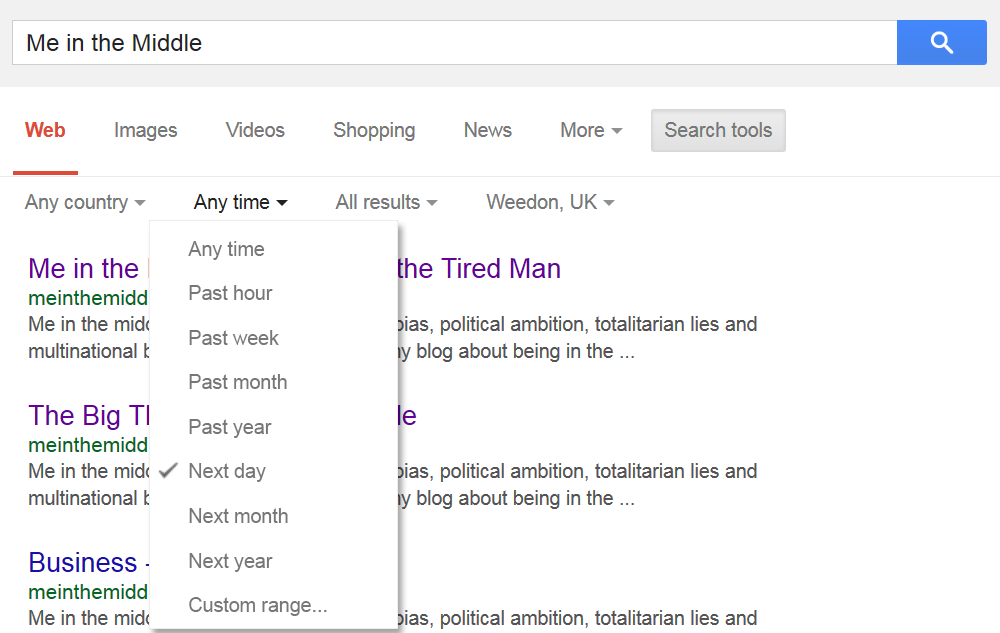Switch to the Videos tab

pos(255,130)
